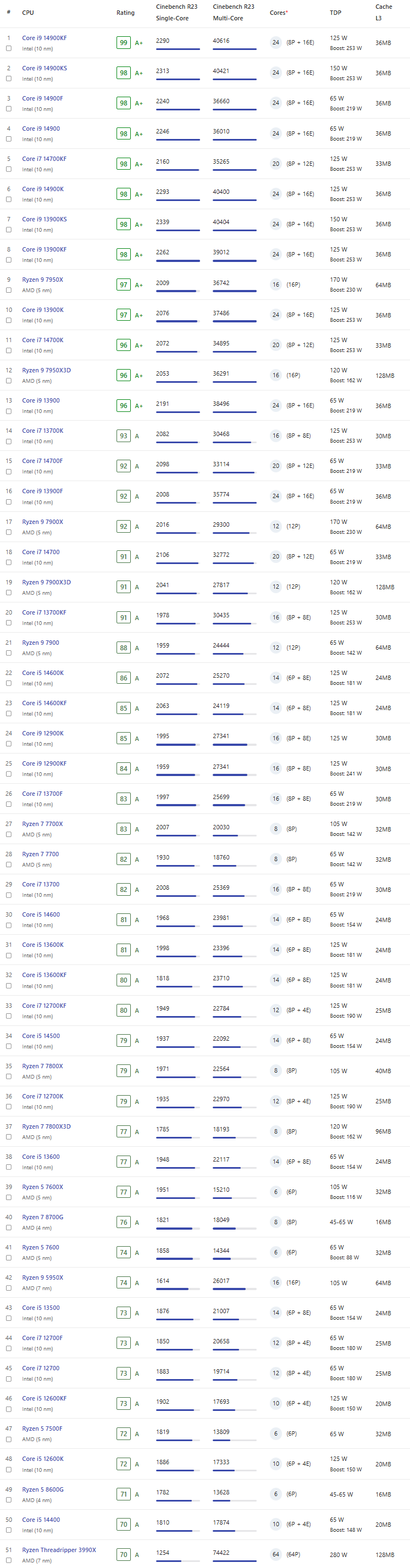Click the multi-core score bar for Ryzen 9 7950X

235,291
